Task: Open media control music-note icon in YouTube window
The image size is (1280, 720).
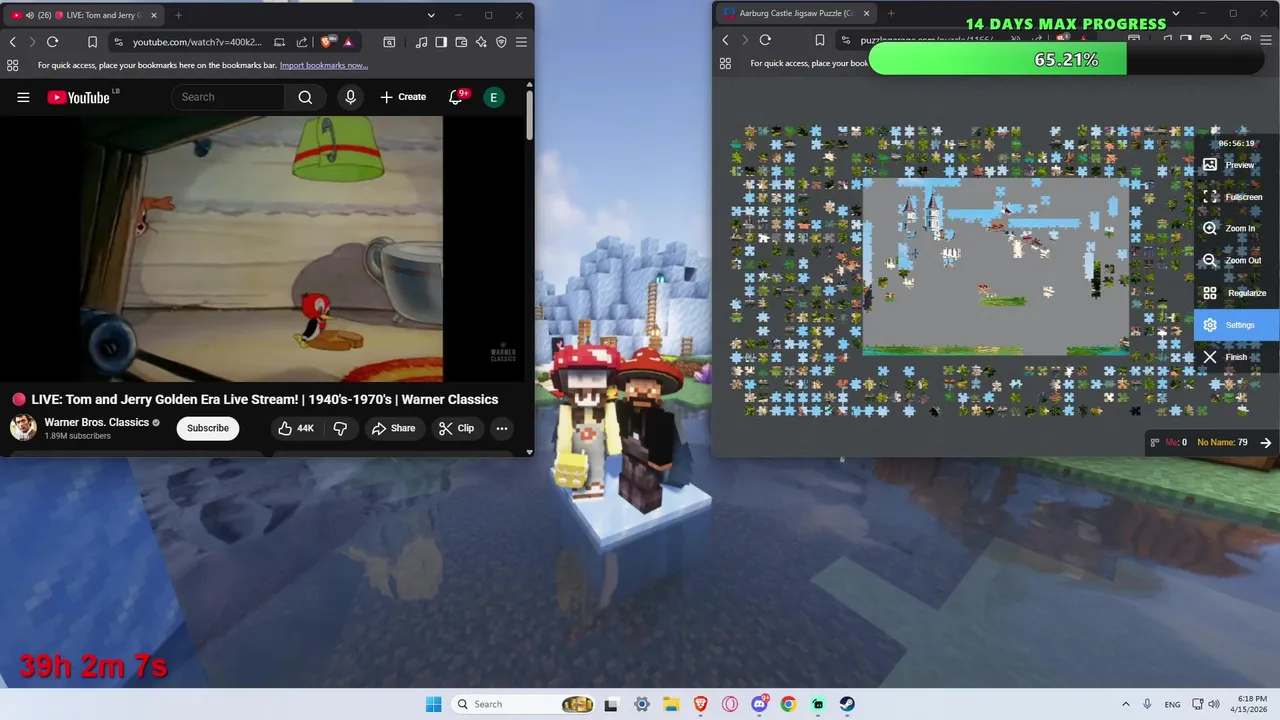Action: click(421, 42)
